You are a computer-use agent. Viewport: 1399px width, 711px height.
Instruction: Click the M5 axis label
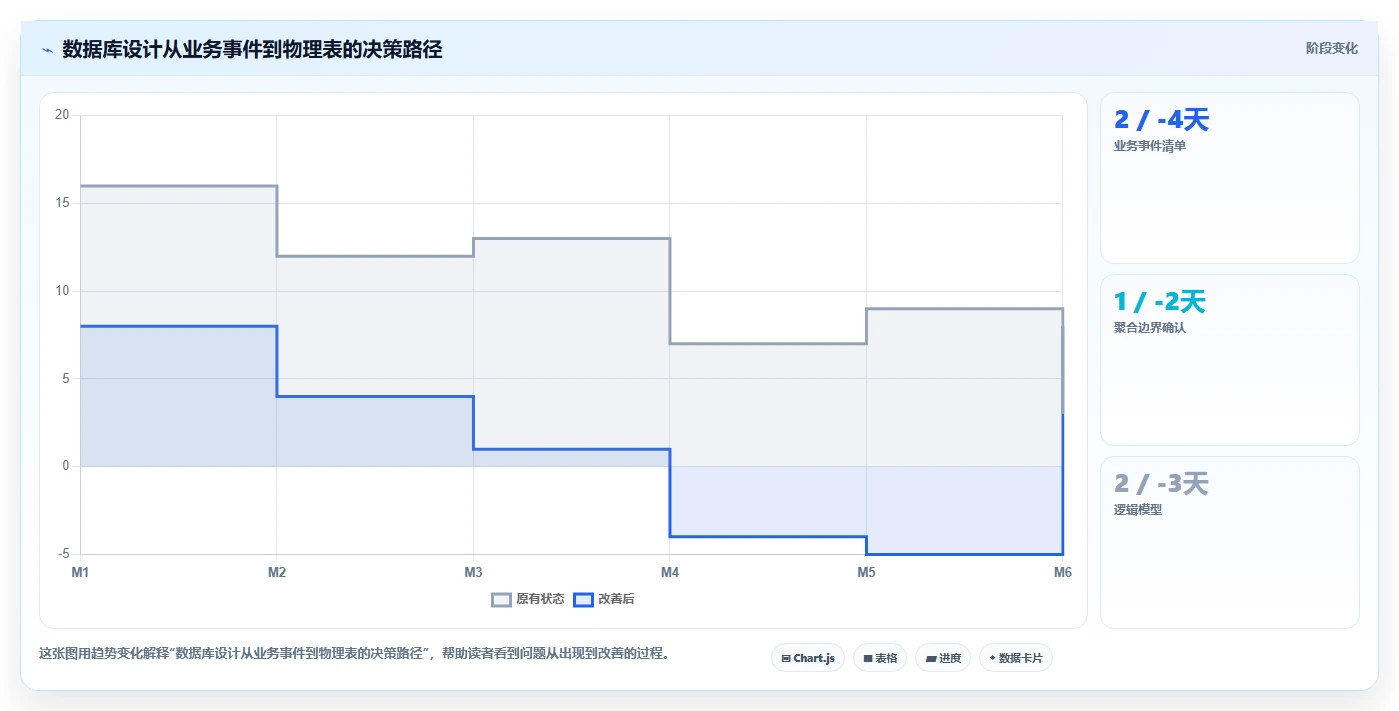coord(866,572)
